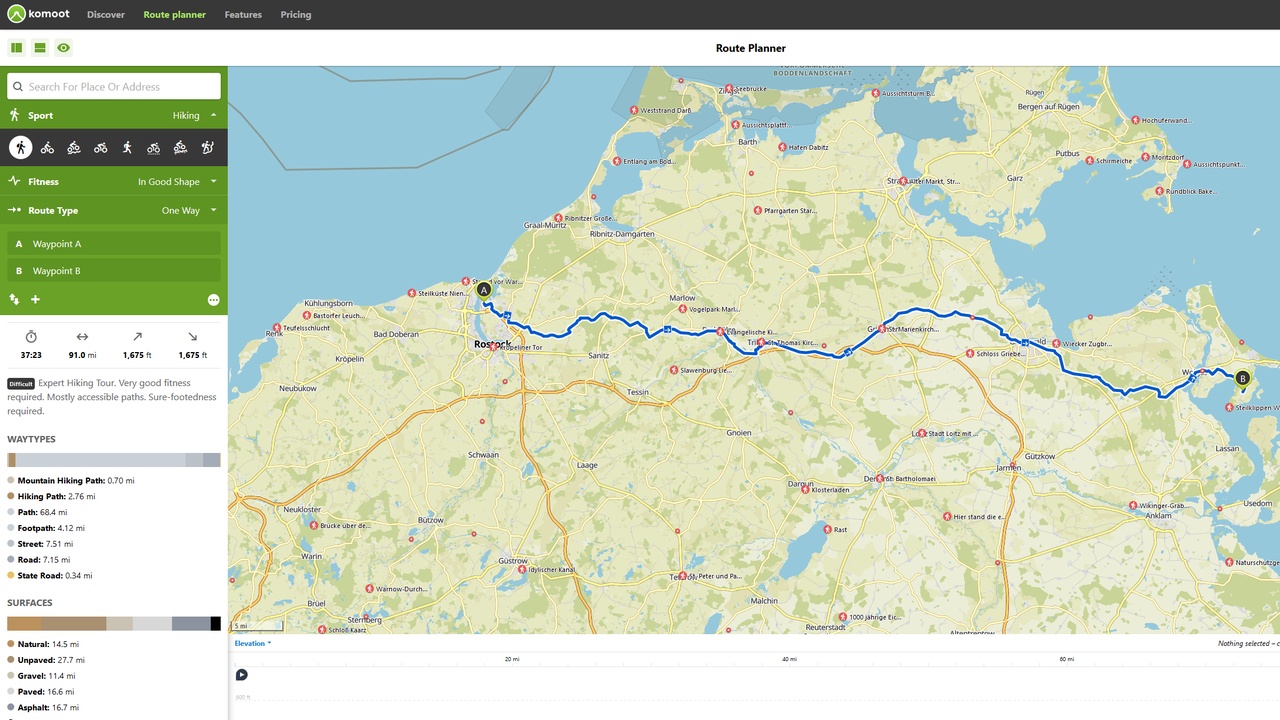1280x720 pixels.
Task: Go to the Pricing page
Action: [296, 15]
